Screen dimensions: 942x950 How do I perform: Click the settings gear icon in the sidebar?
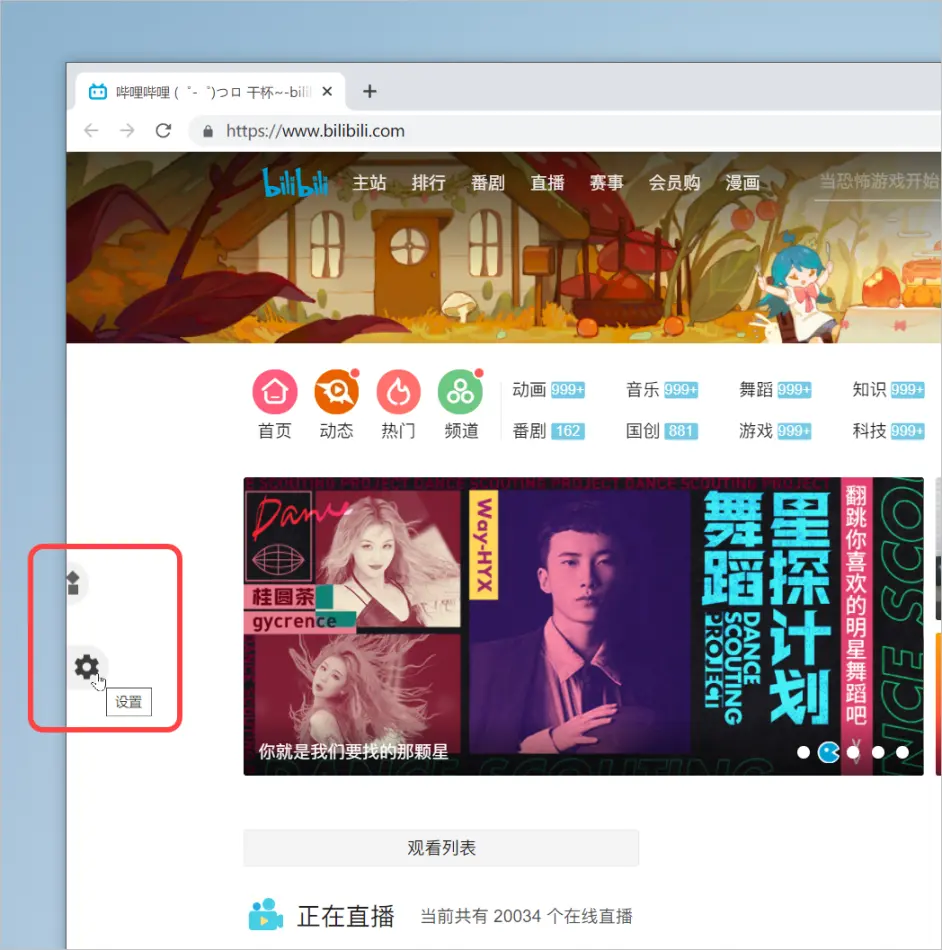point(87,667)
